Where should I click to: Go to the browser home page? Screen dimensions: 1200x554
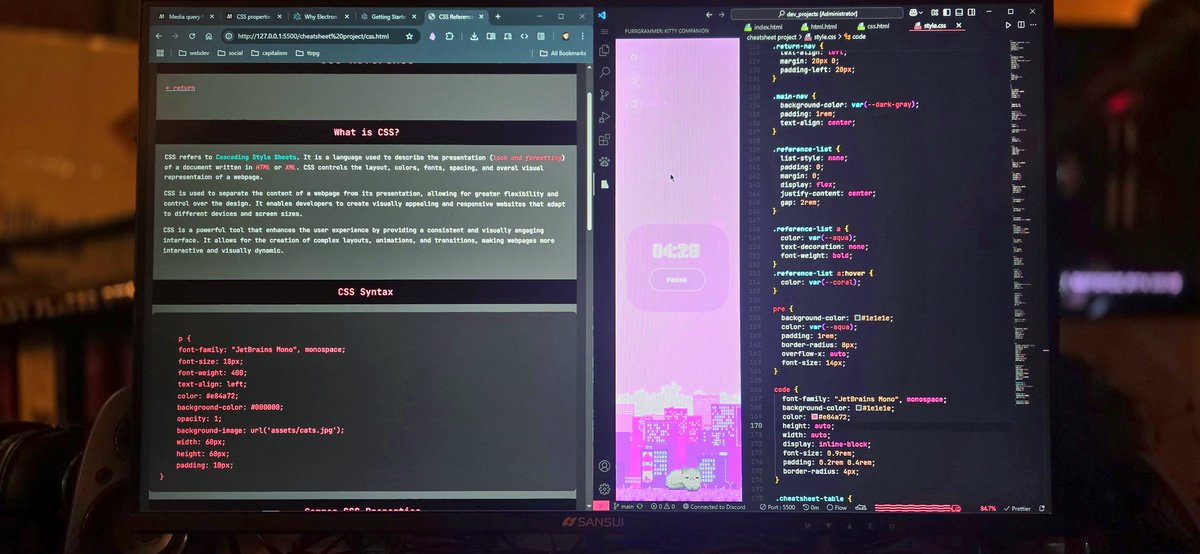coord(208,35)
